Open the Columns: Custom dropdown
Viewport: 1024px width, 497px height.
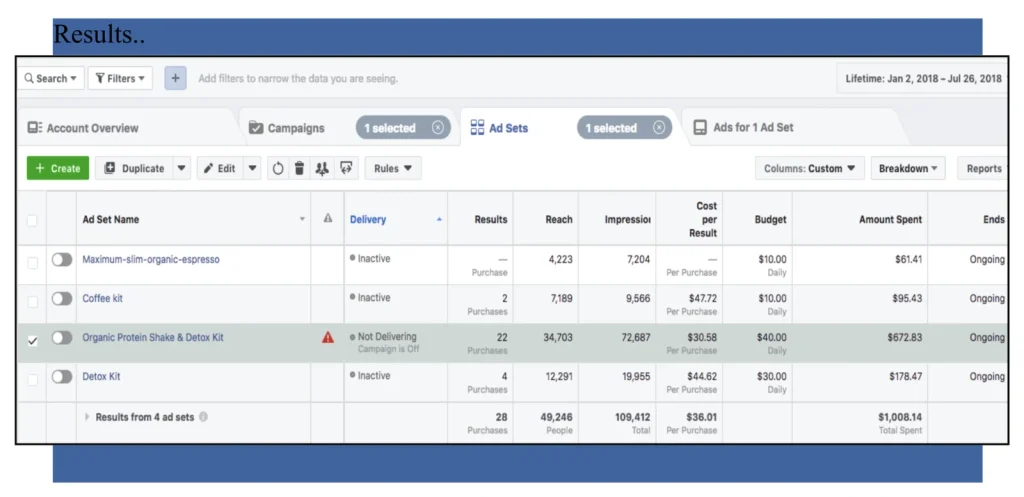(x=808, y=169)
